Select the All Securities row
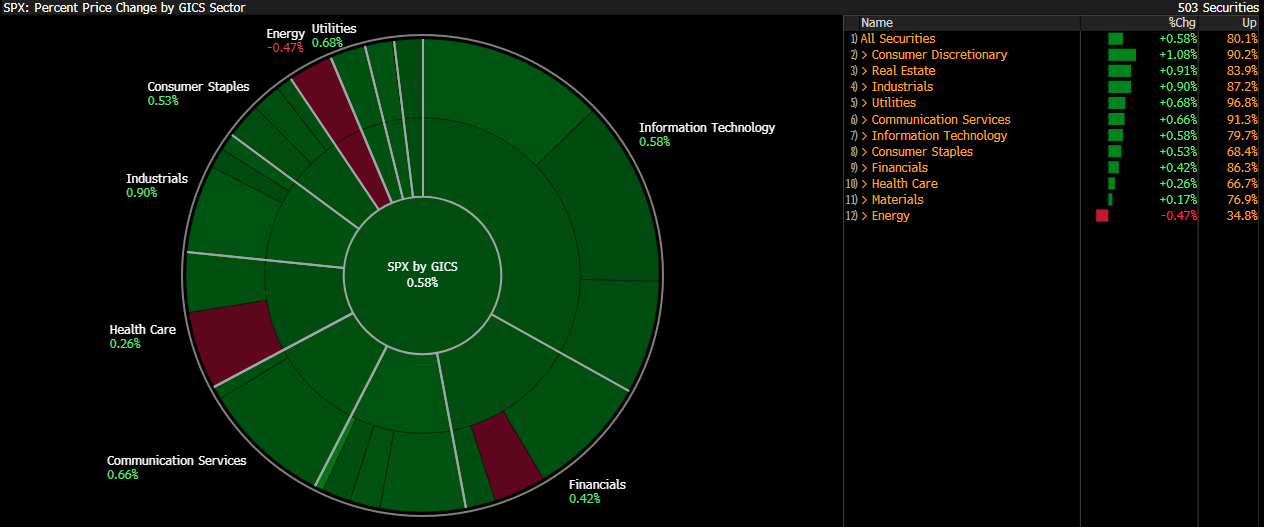The image size is (1264, 527). point(1053,39)
